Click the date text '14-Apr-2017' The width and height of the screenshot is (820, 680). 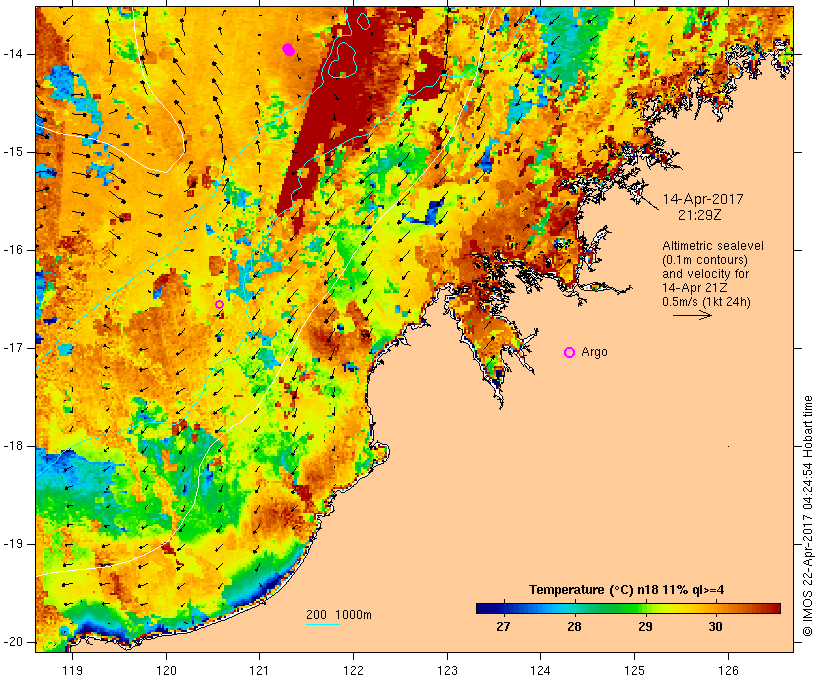coord(703,199)
